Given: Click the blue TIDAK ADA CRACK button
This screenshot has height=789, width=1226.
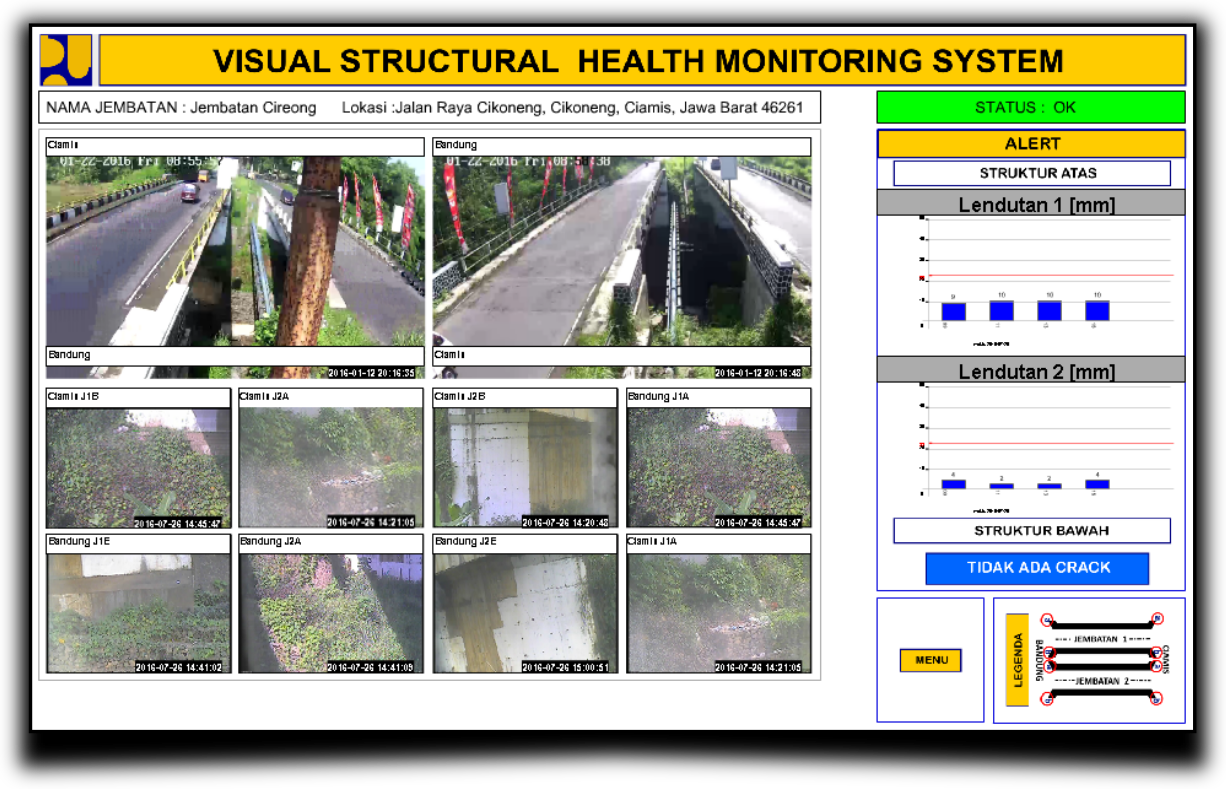Looking at the screenshot, I should [x=1037, y=568].
